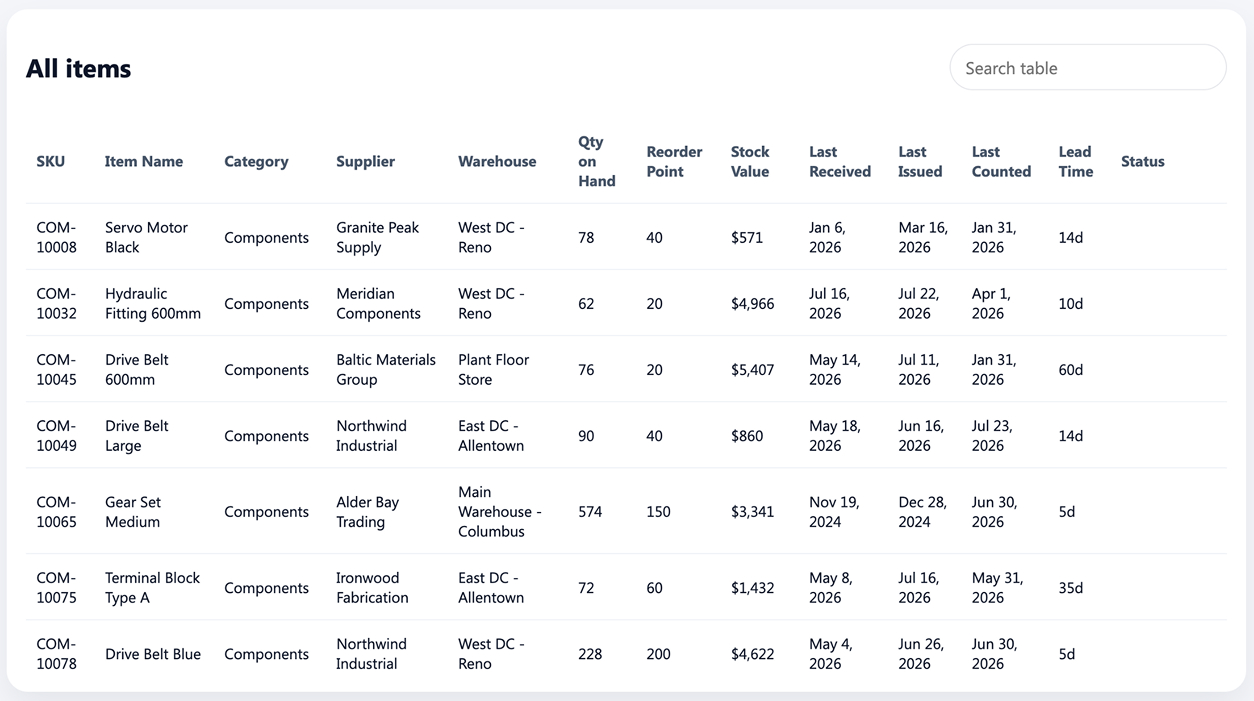Select the Servo Motor Black row
Image resolution: width=1254 pixels, height=701 pixels.
(x=626, y=237)
